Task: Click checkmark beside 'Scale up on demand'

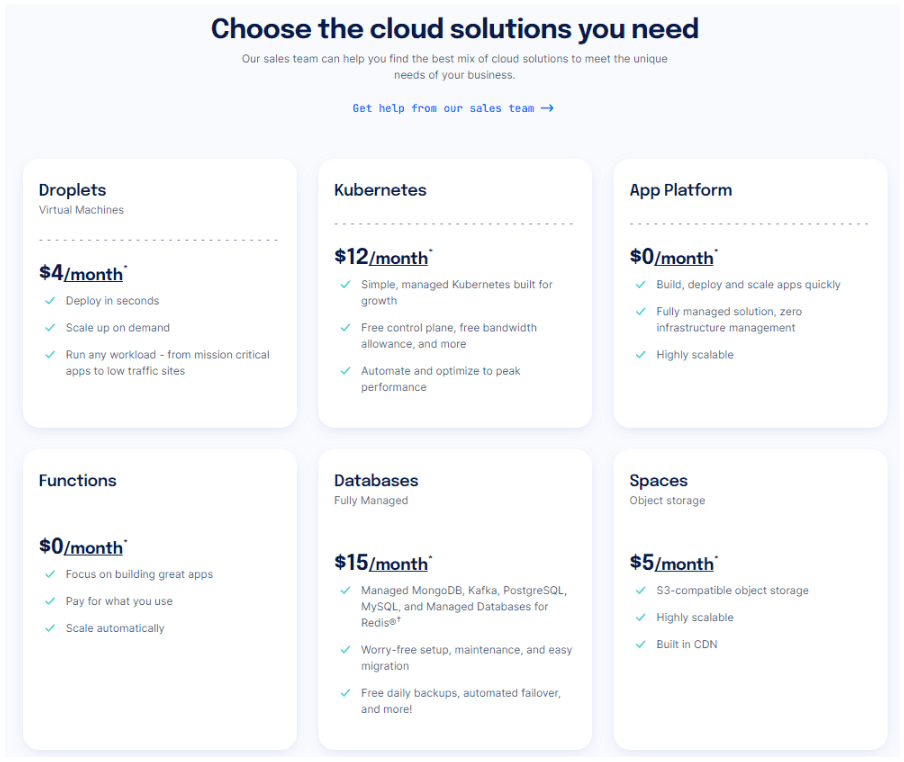Action: [50, 328]
